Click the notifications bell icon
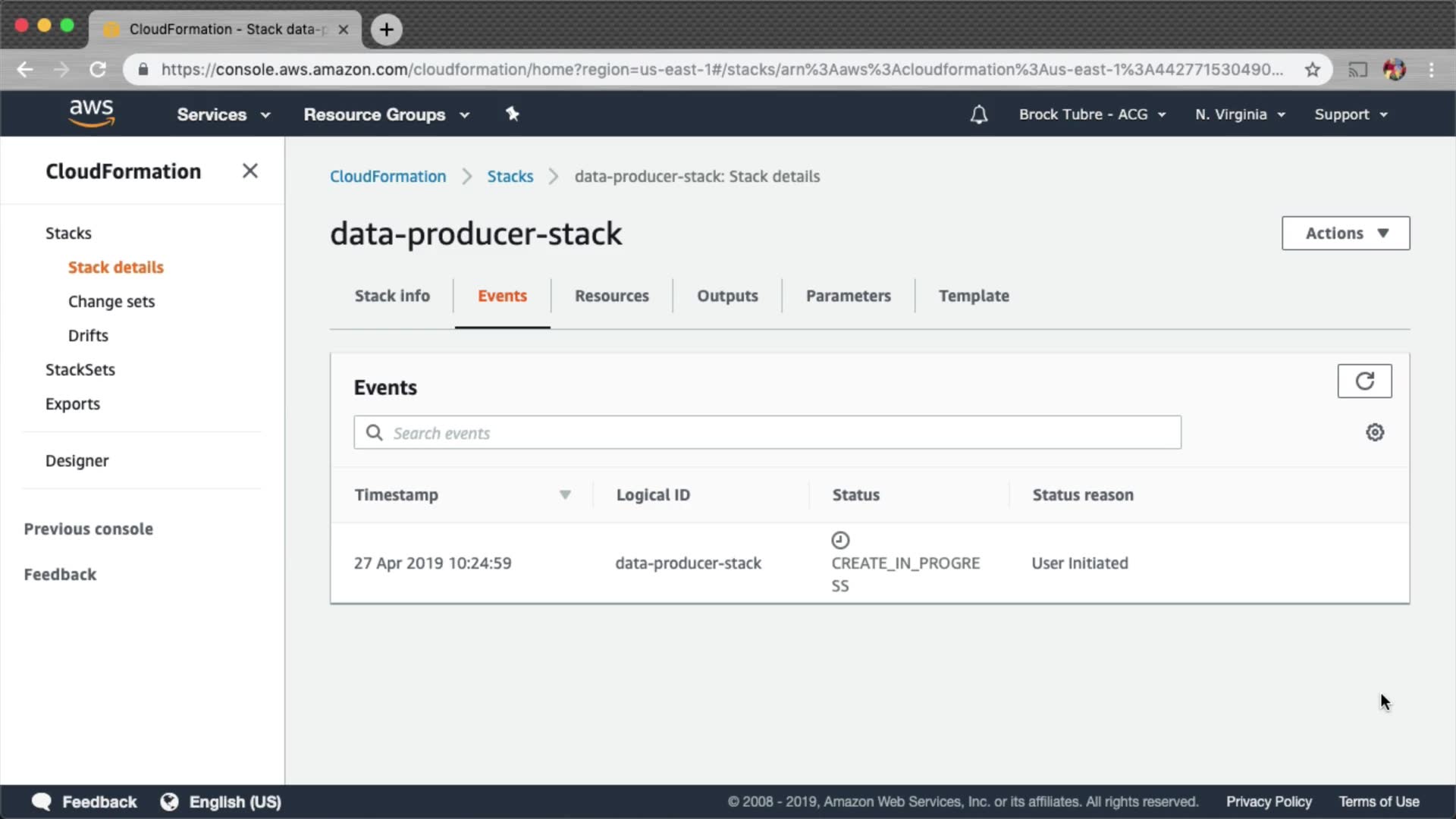 click(x=979, y=115)
